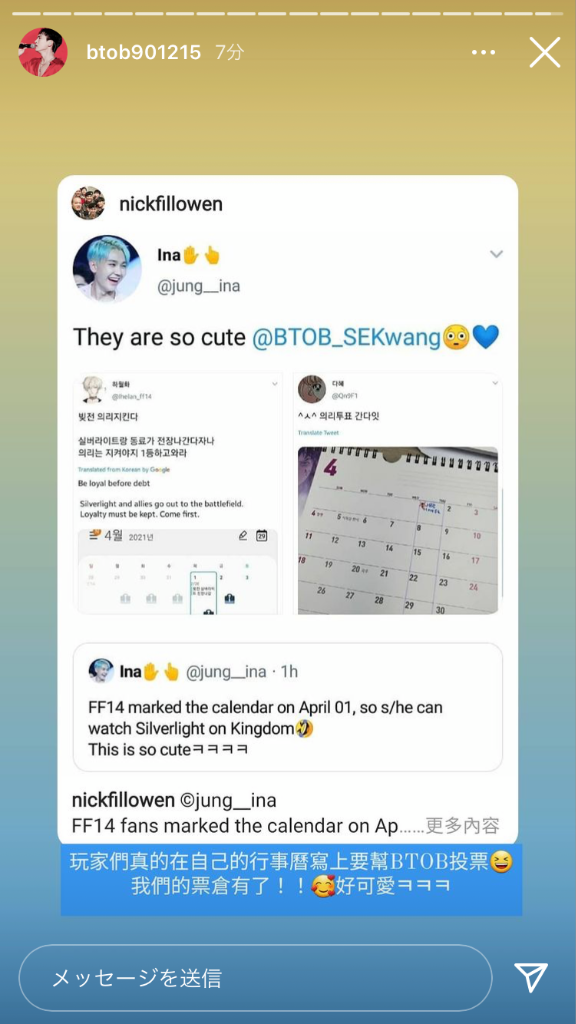Tap Ina's blue-haired tweet profile photo
This screenshot has width=576, height=1024.
107,268
